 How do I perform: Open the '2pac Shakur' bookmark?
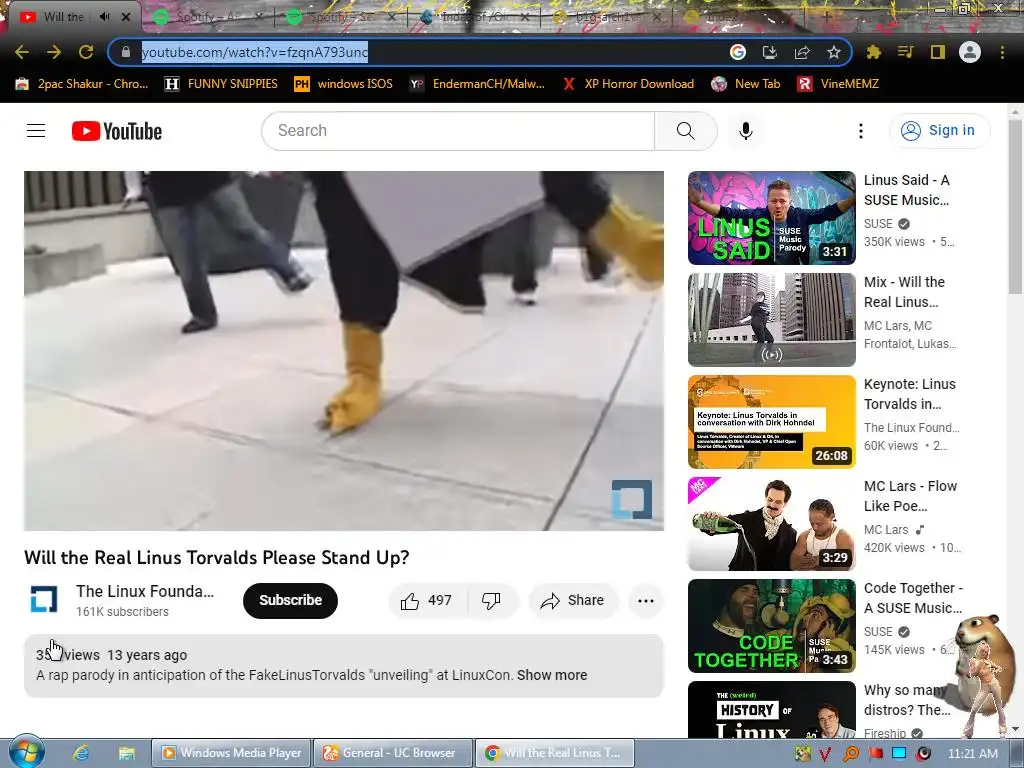coord(82,84)
